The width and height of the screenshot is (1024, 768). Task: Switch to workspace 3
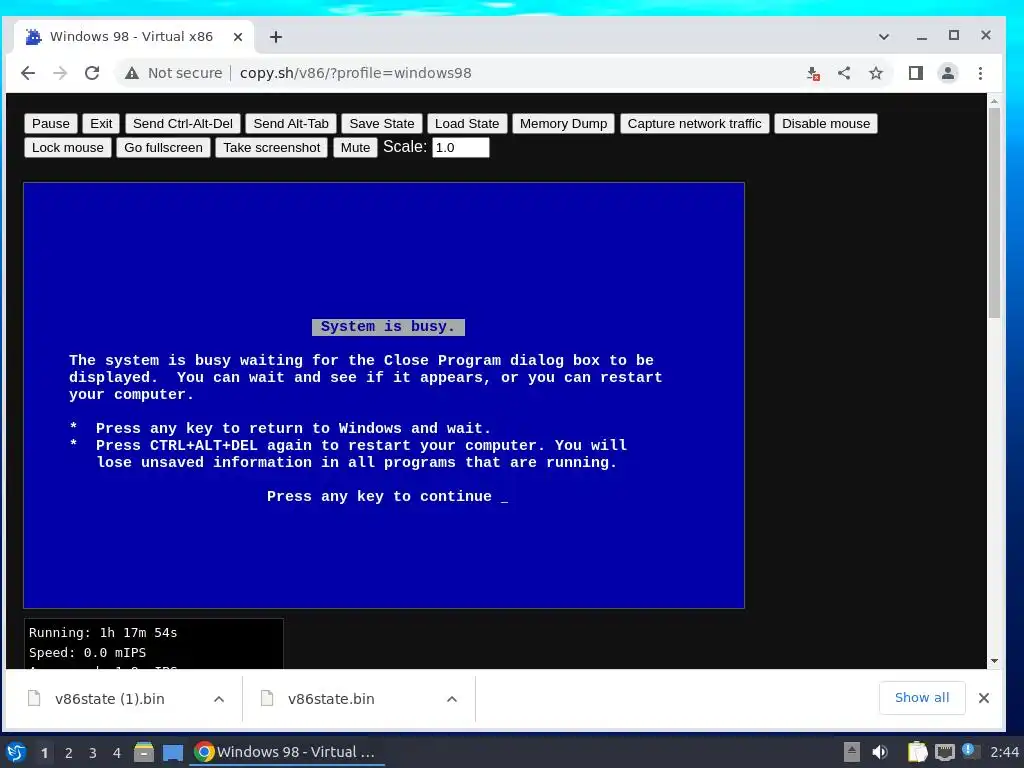tap(93, 753)
